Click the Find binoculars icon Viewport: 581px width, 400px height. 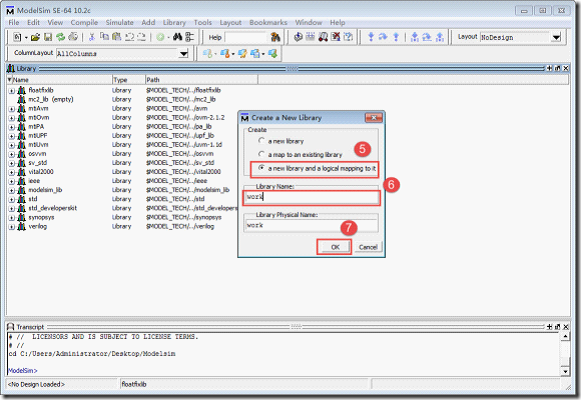[177, 37]
